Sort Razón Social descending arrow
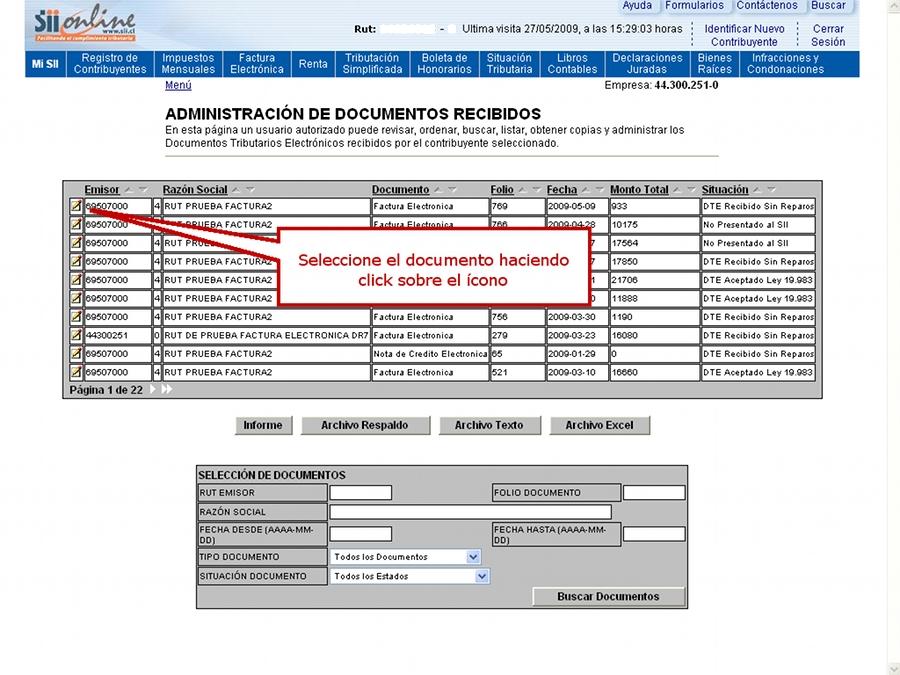 pos(250,189)
